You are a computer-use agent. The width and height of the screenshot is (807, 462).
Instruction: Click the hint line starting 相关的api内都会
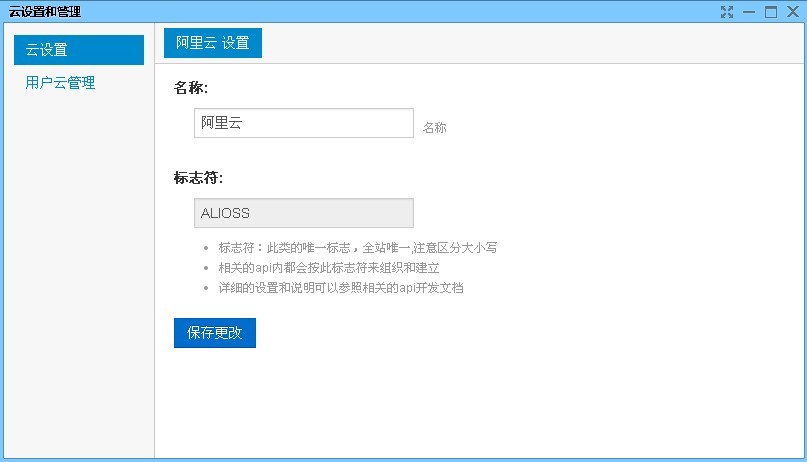click(329, 268)
